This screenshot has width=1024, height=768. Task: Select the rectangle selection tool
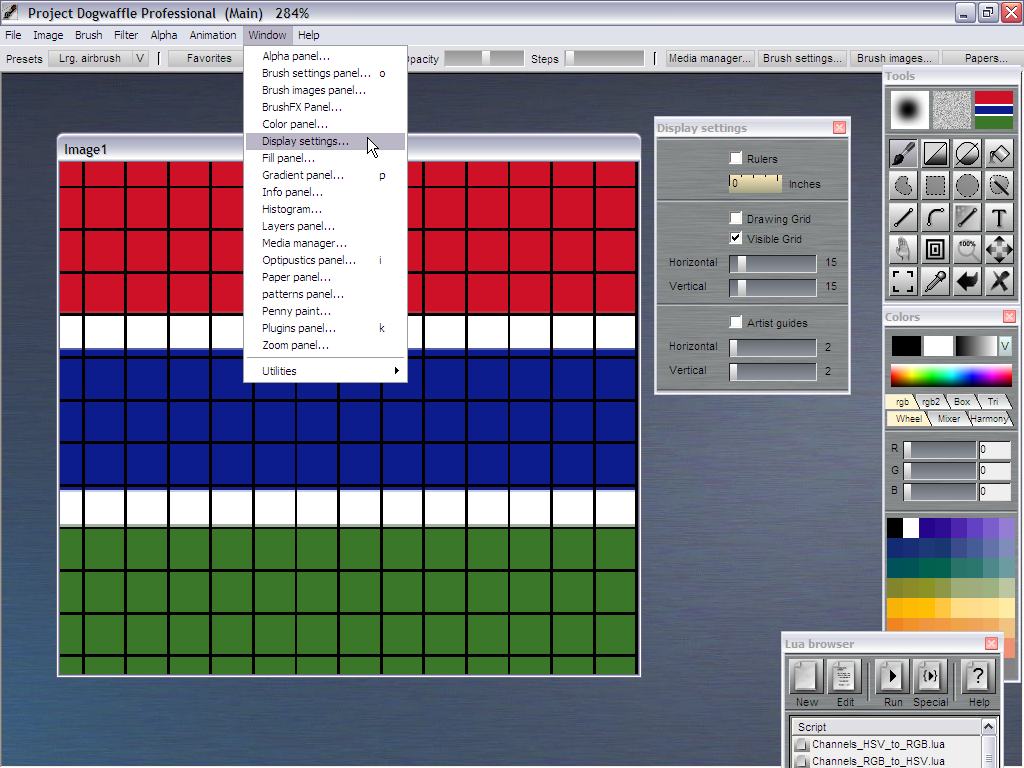pyautogui.click(x=935, y=186)
